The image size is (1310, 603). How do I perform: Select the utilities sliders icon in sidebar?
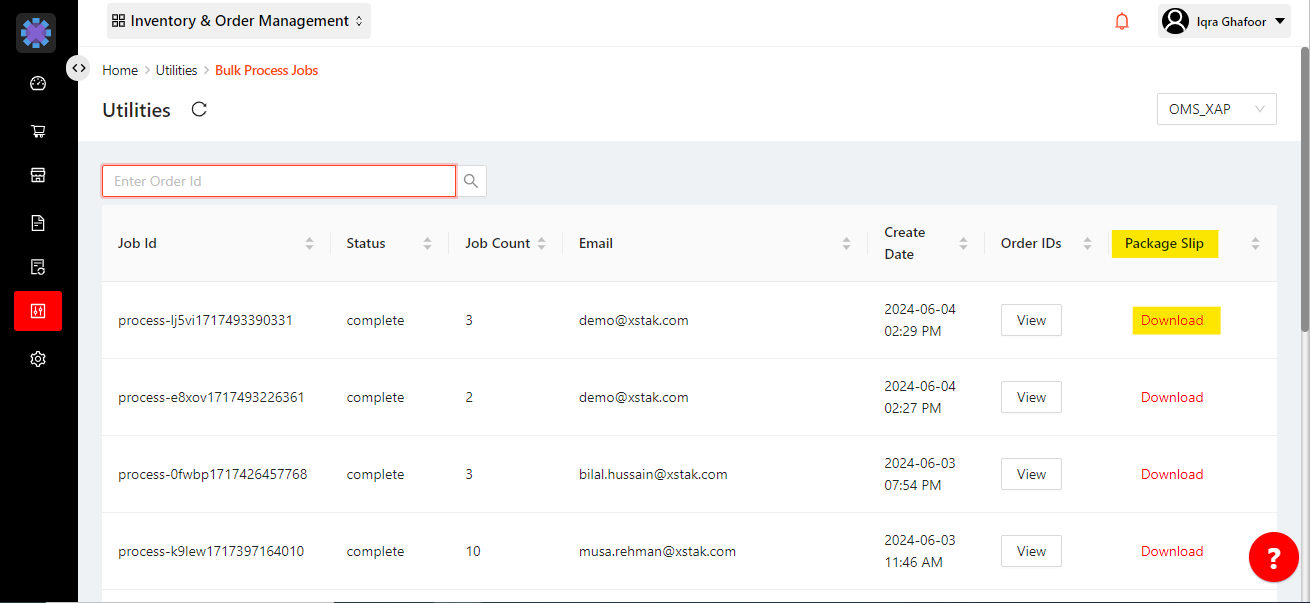click(38, 311)
